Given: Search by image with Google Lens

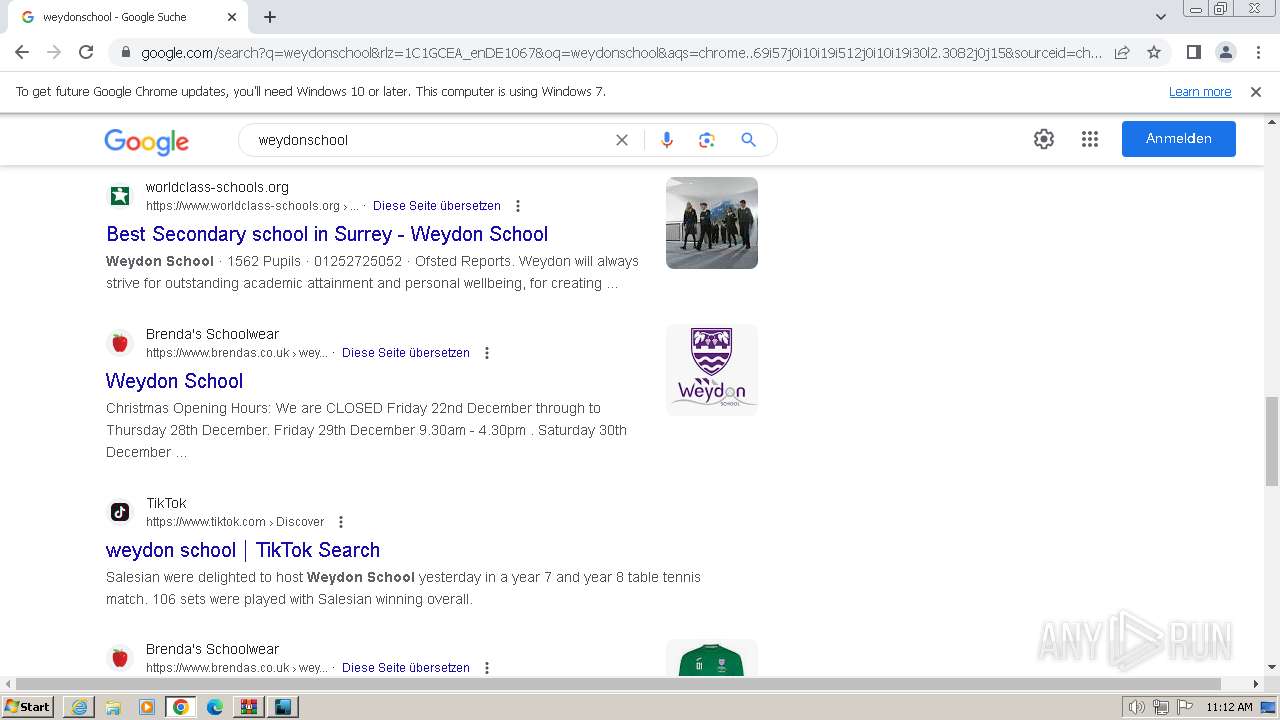Looking at the screenshot, I should tap(707, 140).
